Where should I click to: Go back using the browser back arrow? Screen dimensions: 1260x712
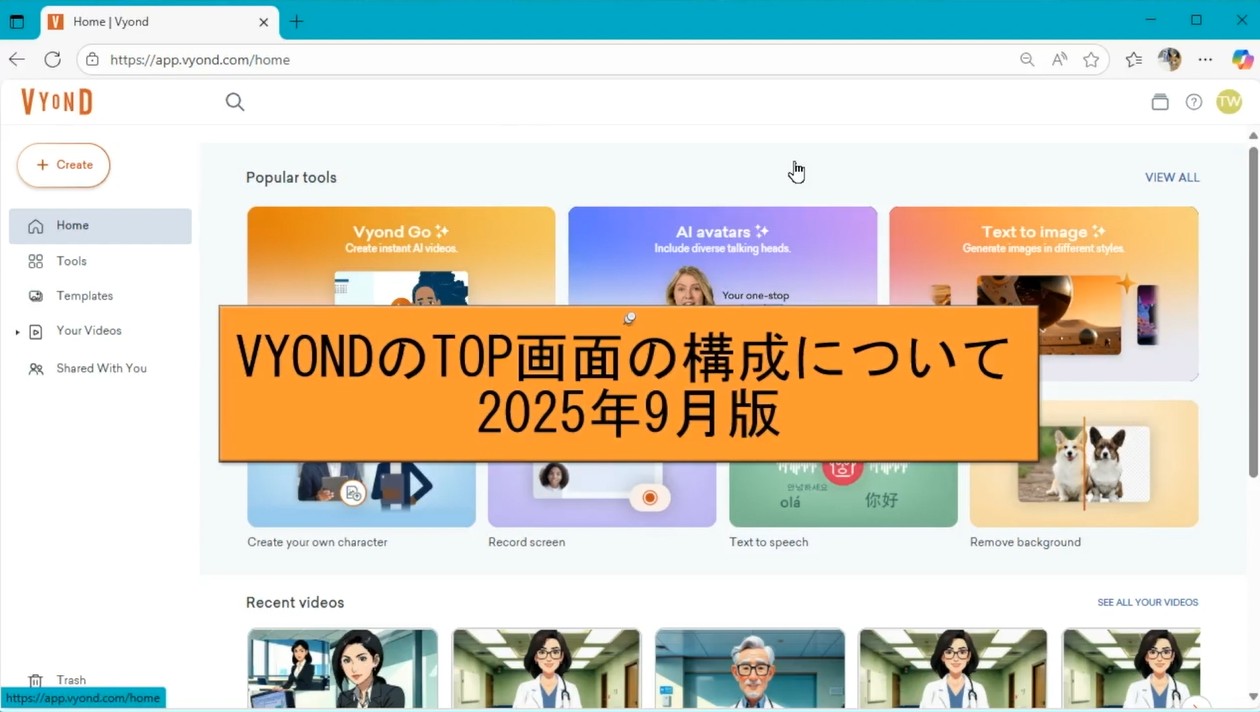click(x=17, y=60)
